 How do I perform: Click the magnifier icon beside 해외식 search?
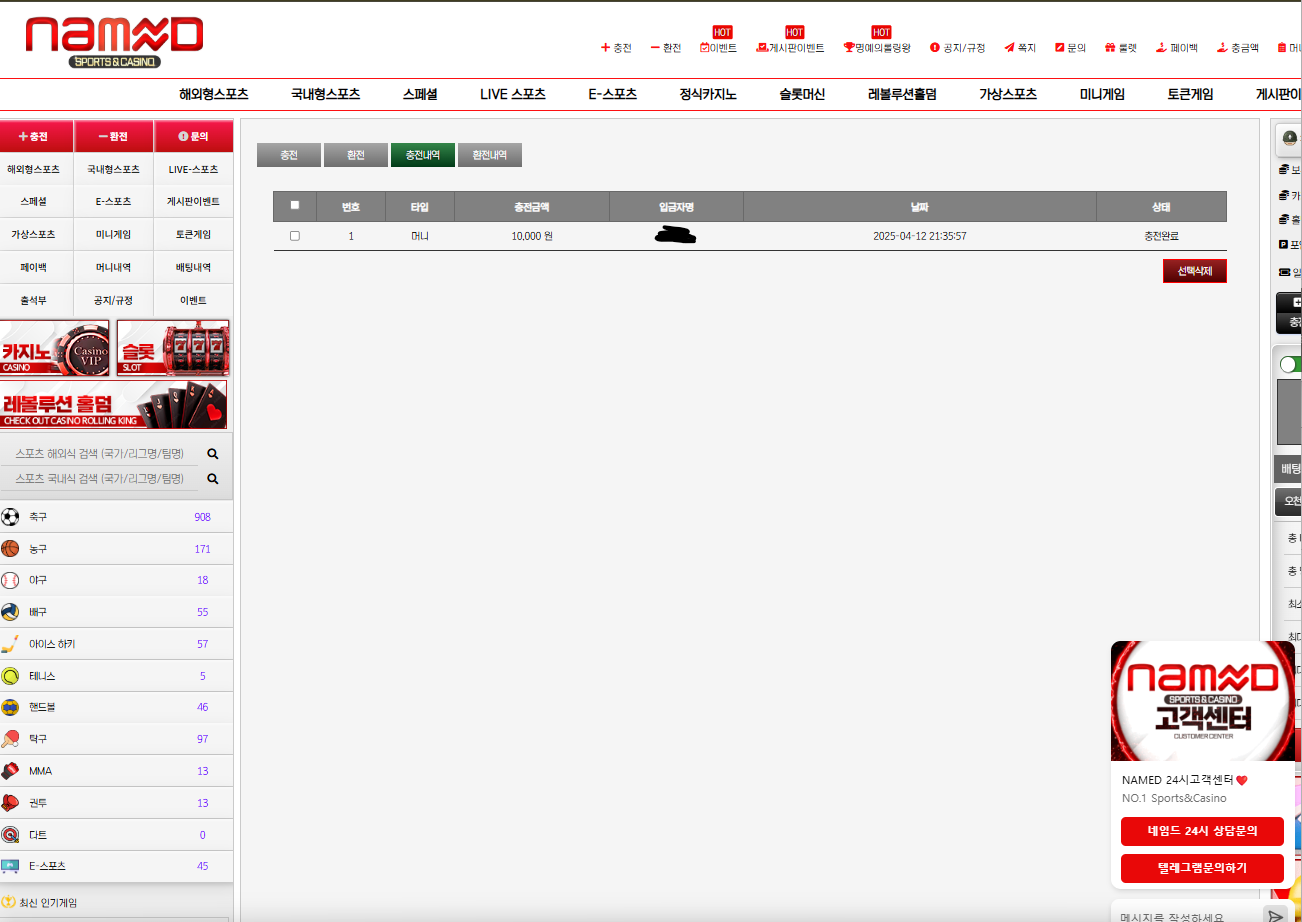(212, 454)
